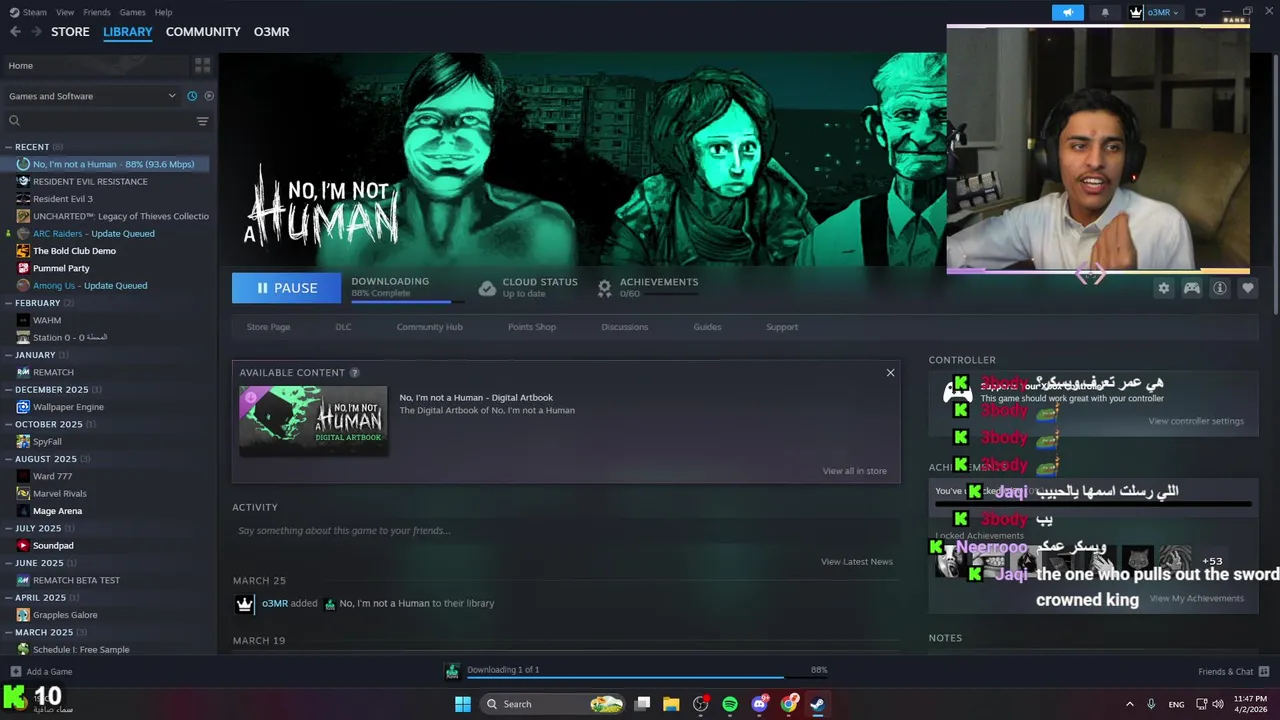
Task: Open the Games menu
Action: click(x=132, y=12)
